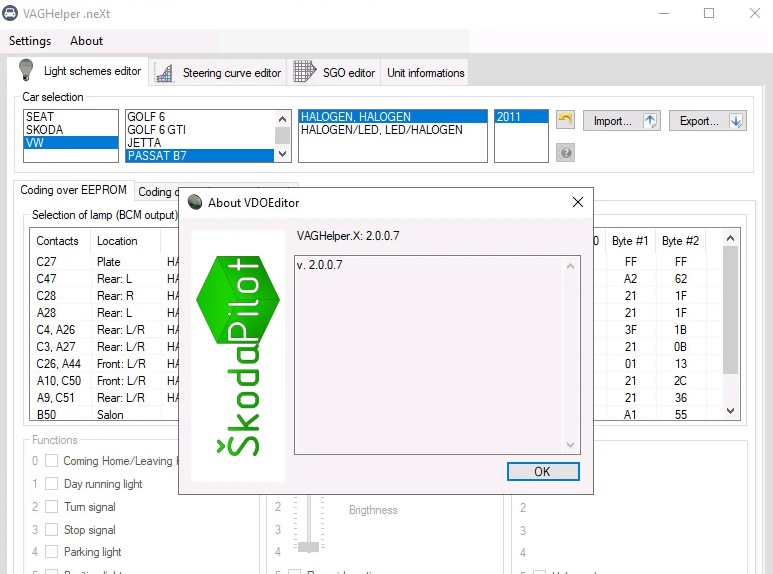The width and height of the screenshot is (773, 574).
Task: Click the up arrow icon on Import button
Action: click(x=650, y=121)
